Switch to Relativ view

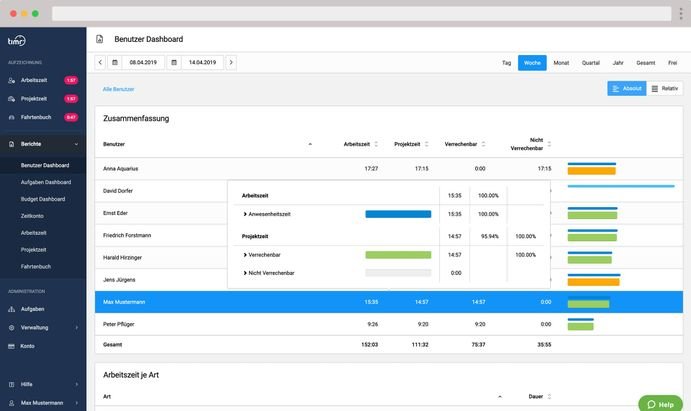[x=665, y=89]
